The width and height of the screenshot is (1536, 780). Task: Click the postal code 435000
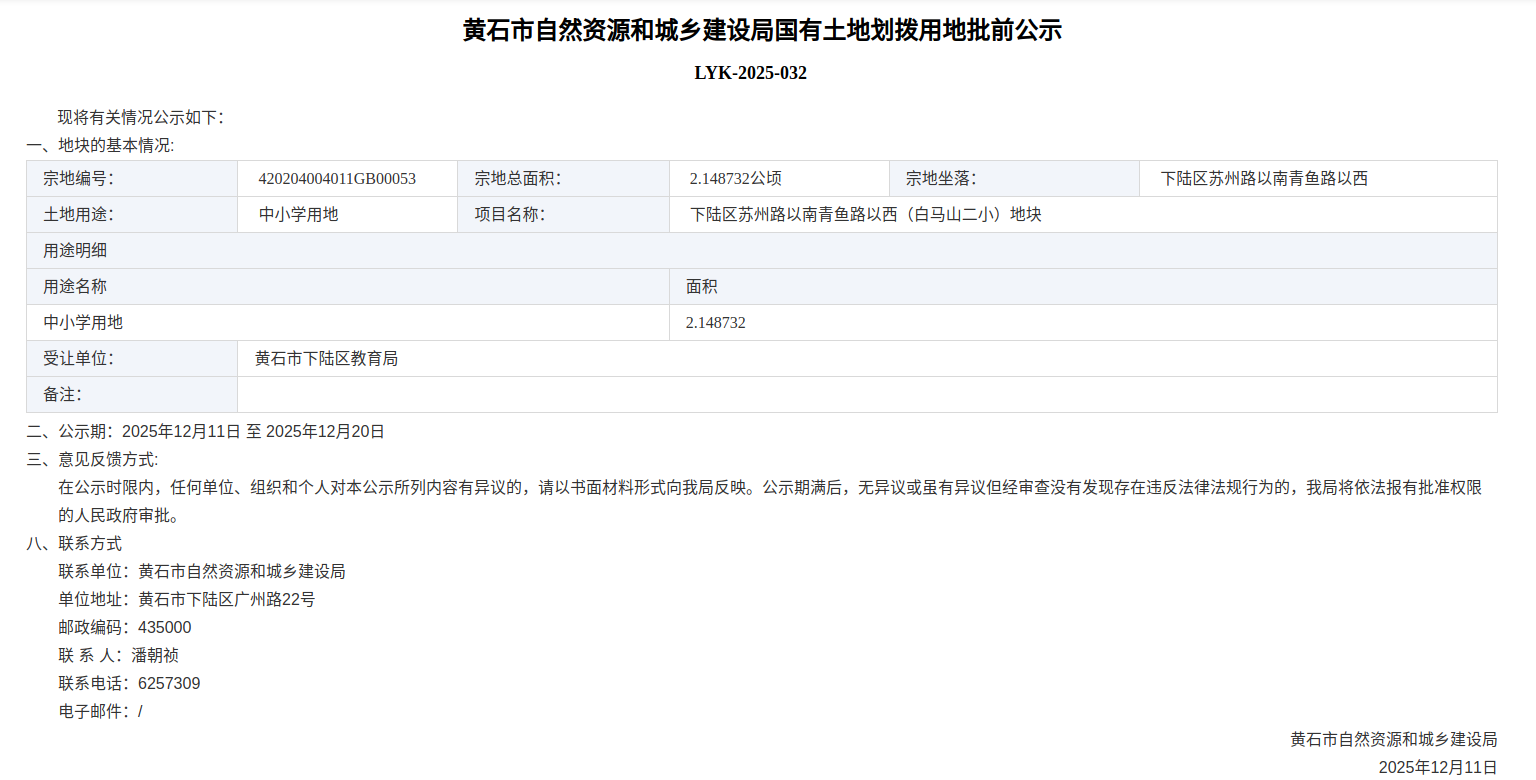[x=164, y=628]
